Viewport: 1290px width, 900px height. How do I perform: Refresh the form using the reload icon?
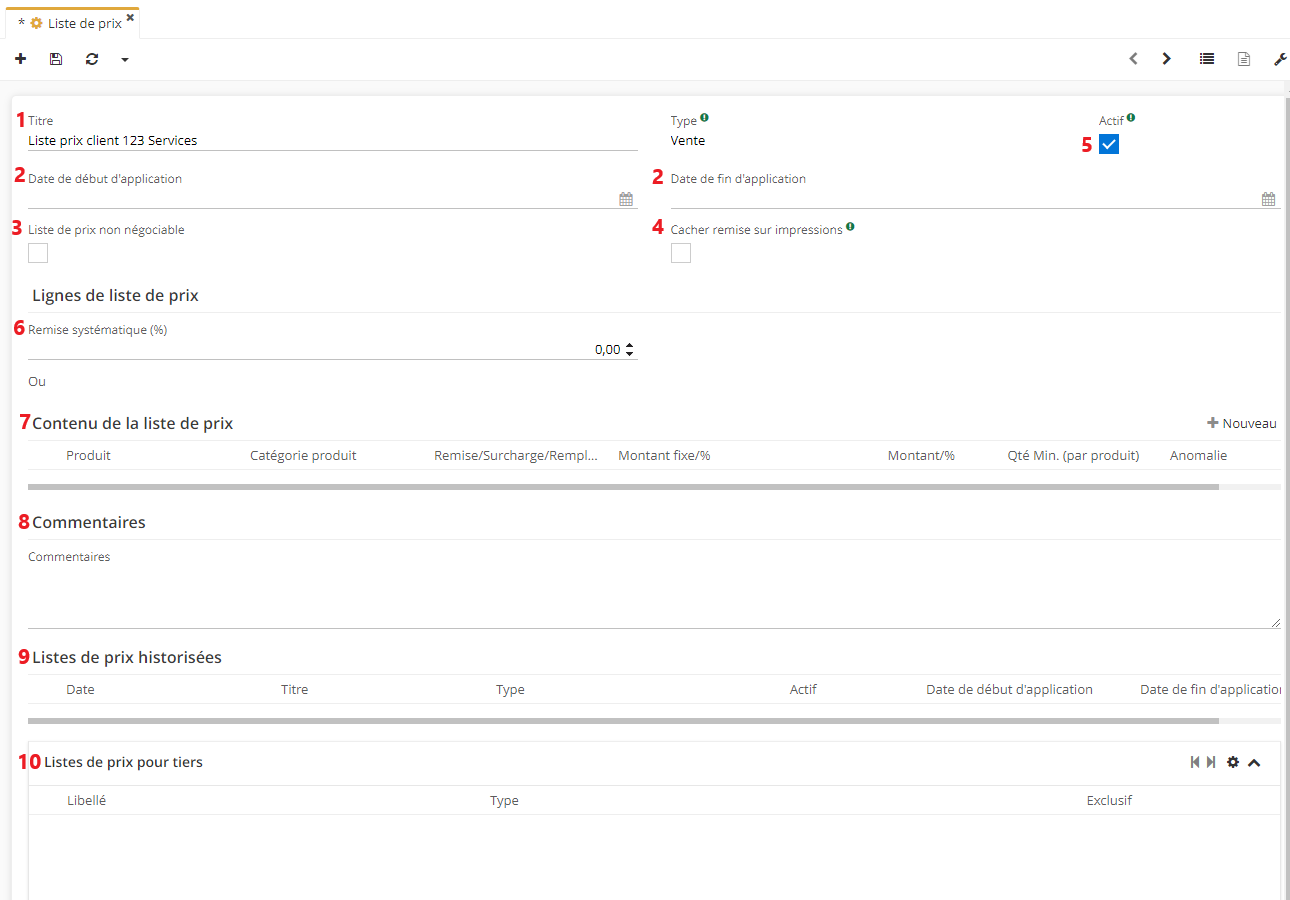click(92, 59)
